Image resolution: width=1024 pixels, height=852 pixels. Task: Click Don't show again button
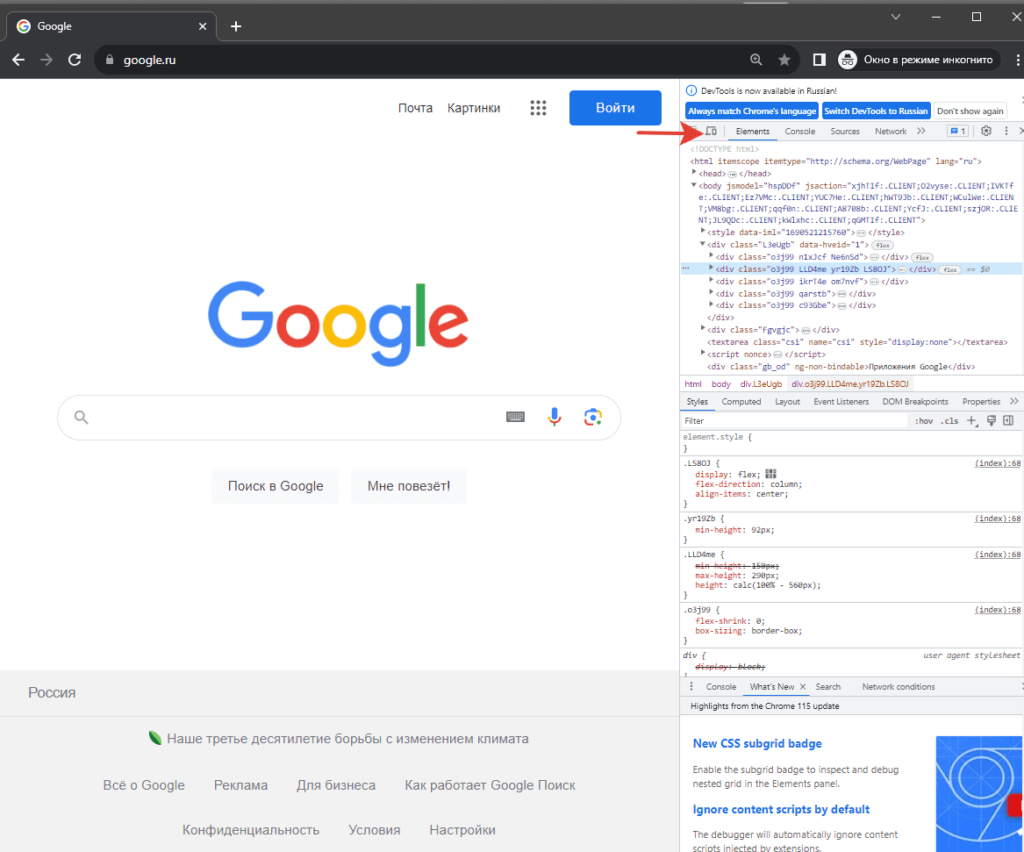970,111
